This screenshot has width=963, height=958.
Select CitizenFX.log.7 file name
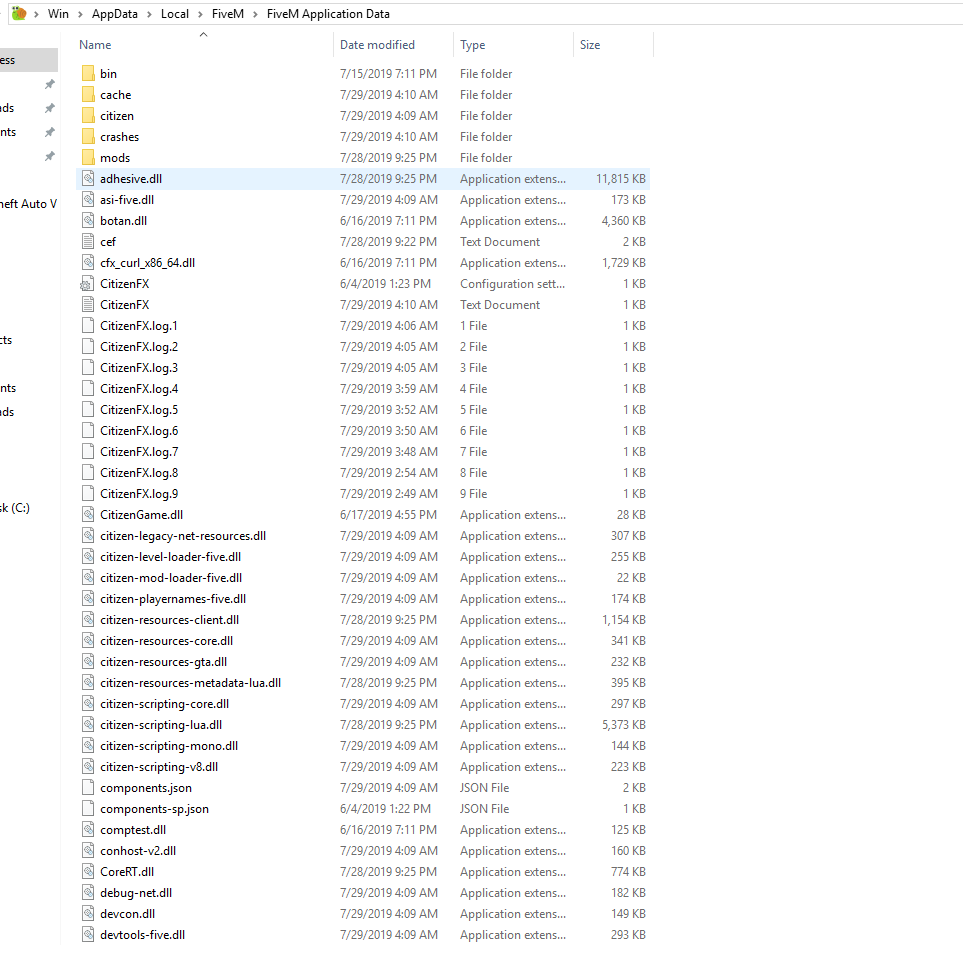(x=139, y=451)
